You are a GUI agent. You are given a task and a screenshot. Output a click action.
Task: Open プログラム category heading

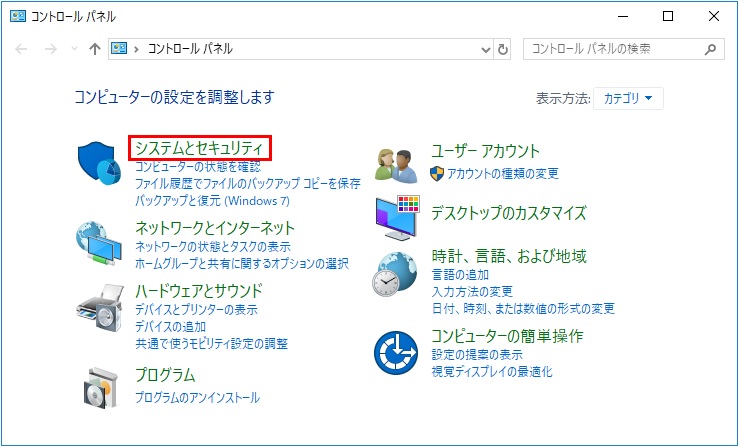165,375
